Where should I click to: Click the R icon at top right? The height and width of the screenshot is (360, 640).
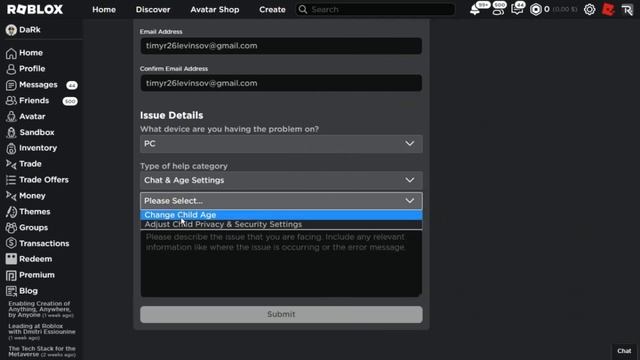point(627,10)
